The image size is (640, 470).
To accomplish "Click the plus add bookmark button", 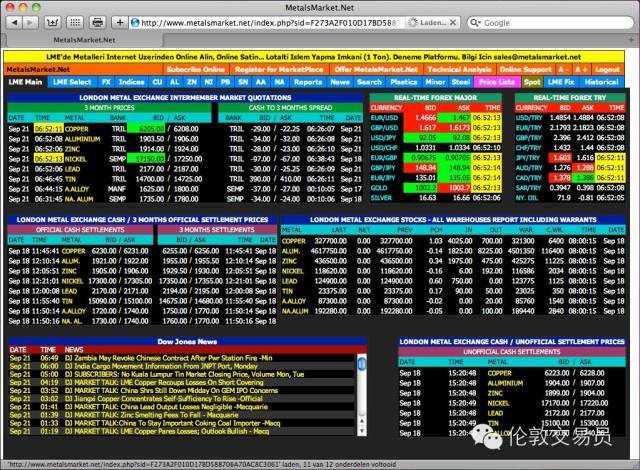I will pyautogui.click(x=120, y=22).
